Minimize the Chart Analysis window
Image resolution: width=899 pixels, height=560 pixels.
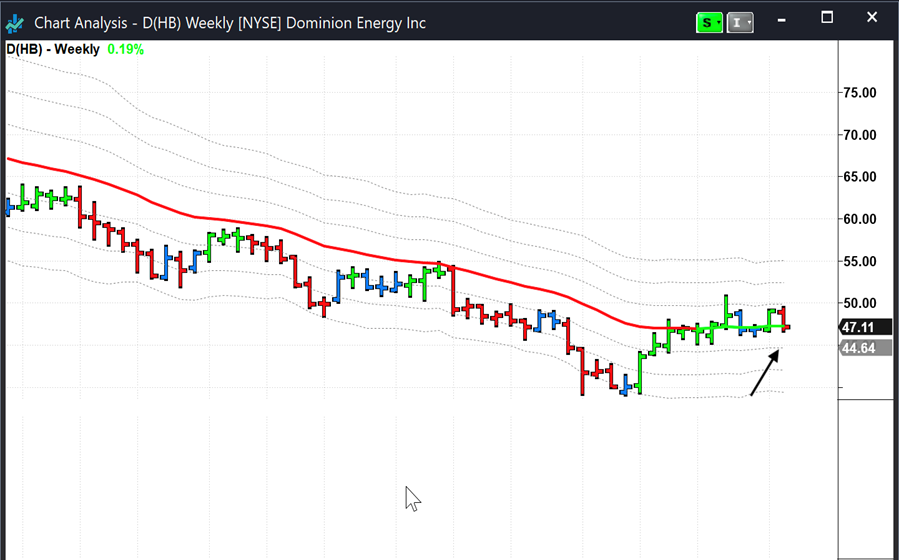(783, 18)
